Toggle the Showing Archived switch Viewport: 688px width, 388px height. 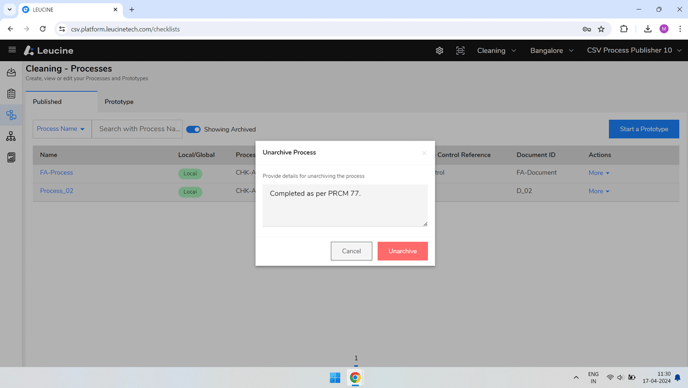click(193, 129)
